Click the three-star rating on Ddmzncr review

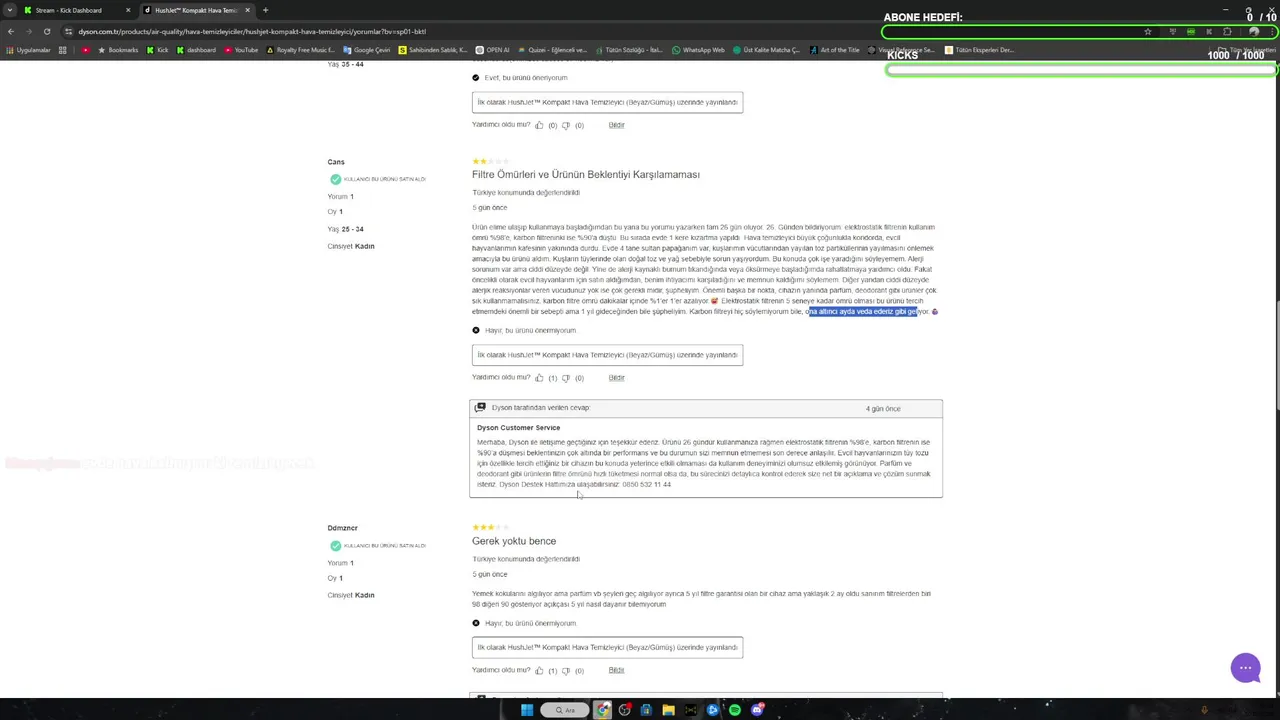click(490, 527)
